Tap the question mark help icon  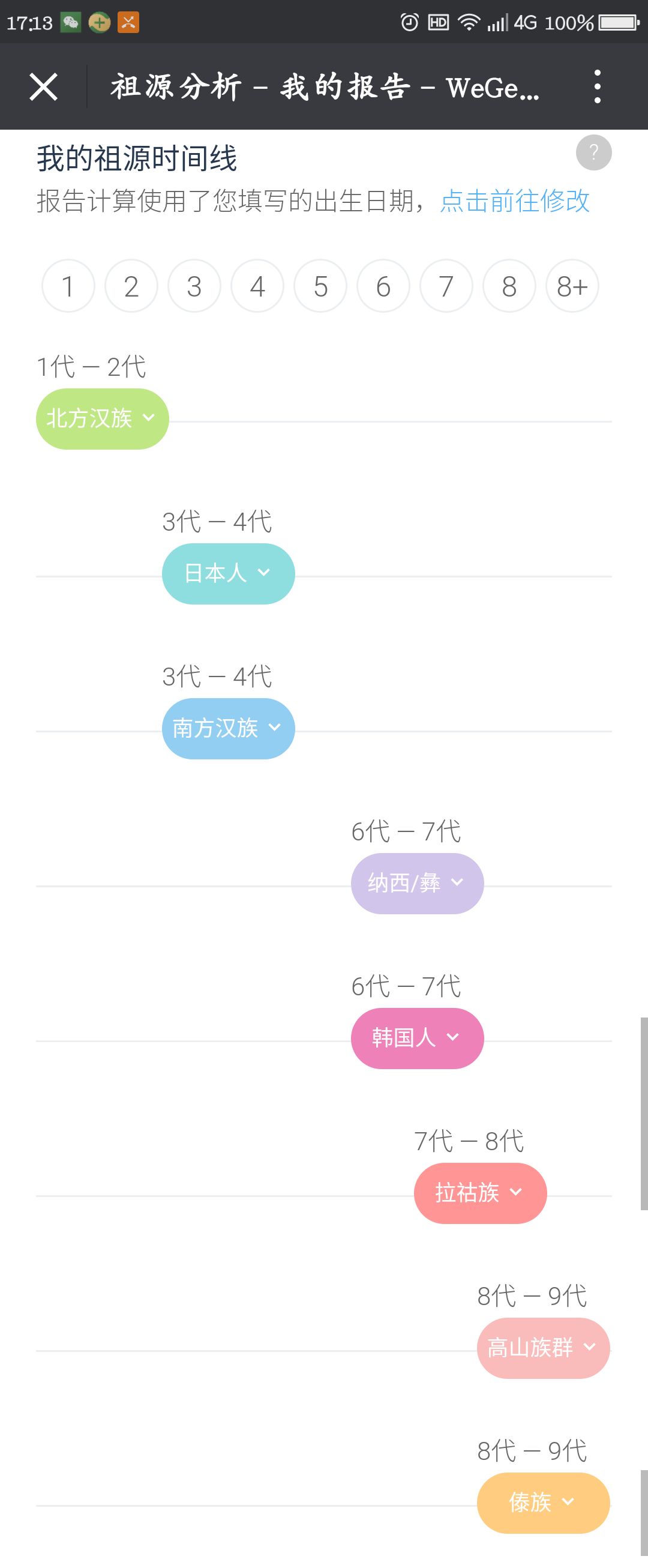593,152
